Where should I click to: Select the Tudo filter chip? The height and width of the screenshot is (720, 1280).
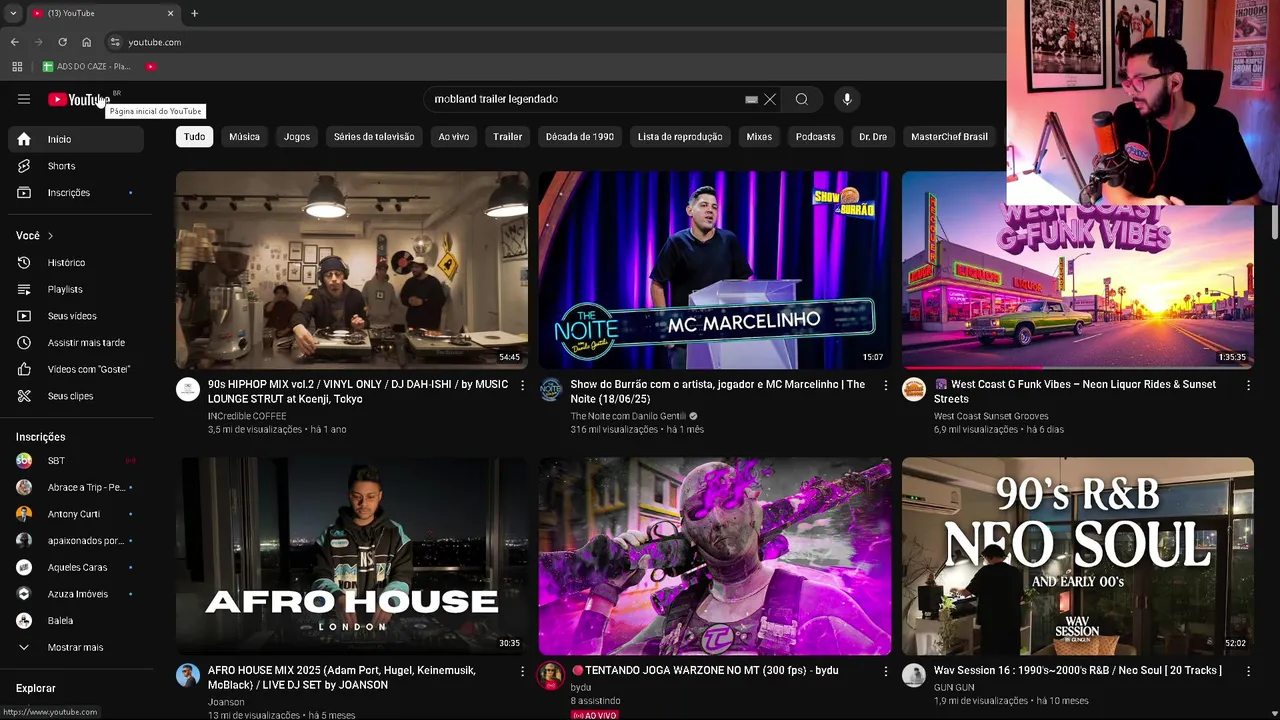point(194,136)
